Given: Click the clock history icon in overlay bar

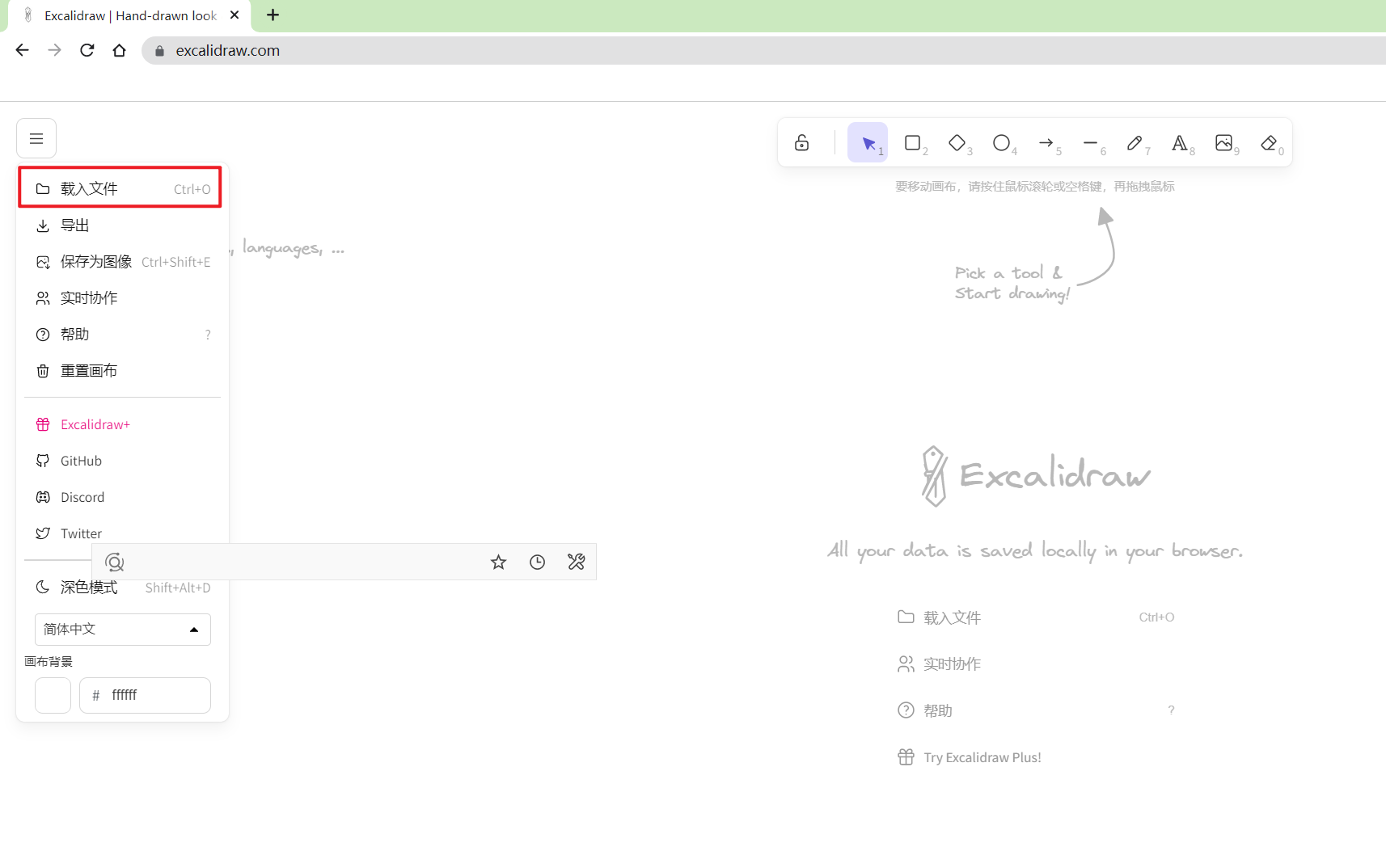Looking at the screenshot, I should 537,562.
